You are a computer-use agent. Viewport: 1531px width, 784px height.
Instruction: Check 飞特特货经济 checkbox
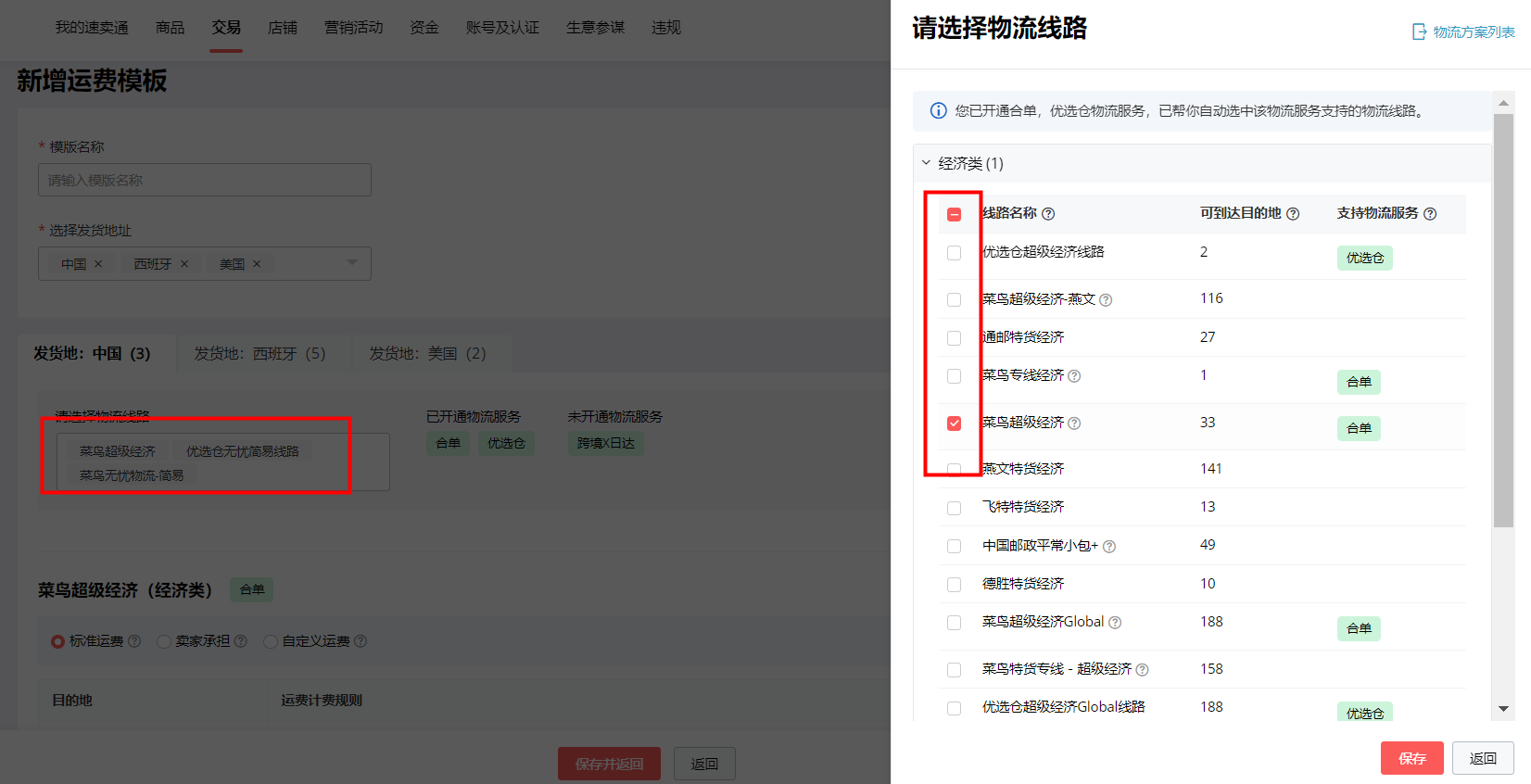[954, 509]
